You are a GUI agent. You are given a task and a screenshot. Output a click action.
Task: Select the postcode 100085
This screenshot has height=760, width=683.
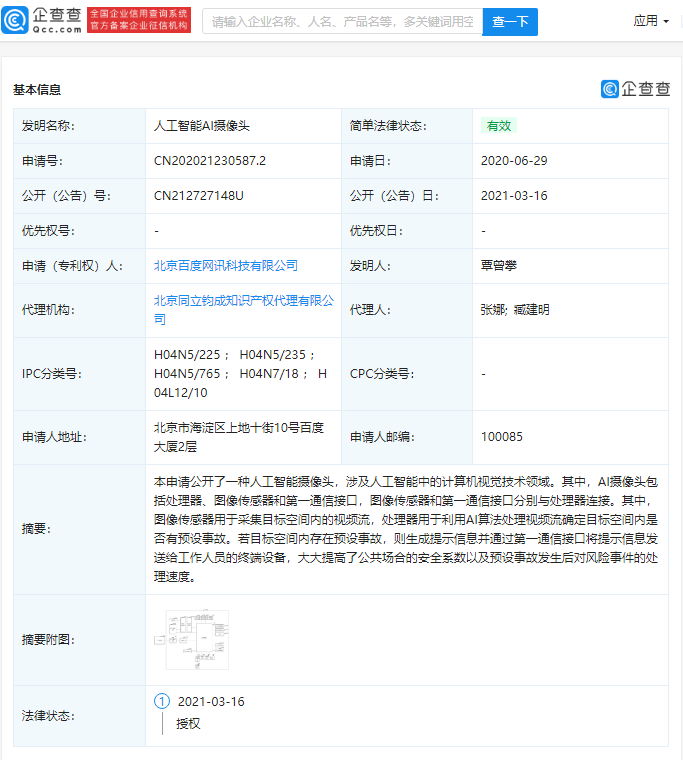(x=502, y=437)
